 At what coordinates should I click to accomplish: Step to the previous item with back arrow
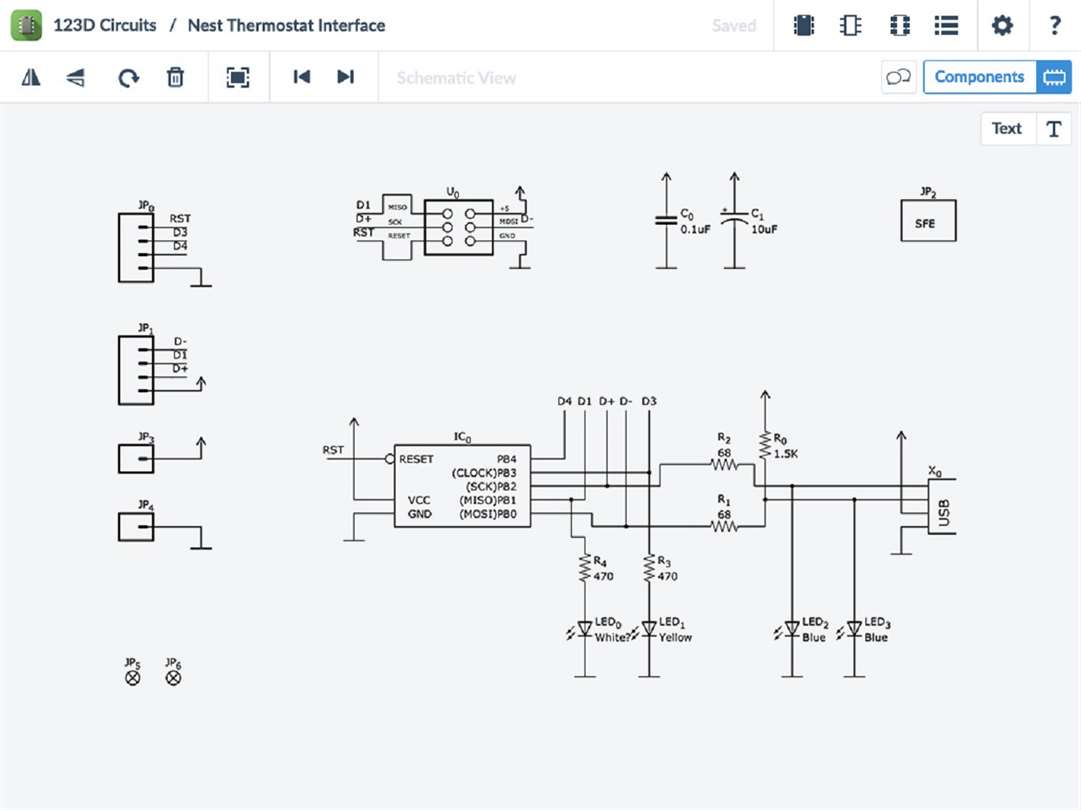click(302, 77)
